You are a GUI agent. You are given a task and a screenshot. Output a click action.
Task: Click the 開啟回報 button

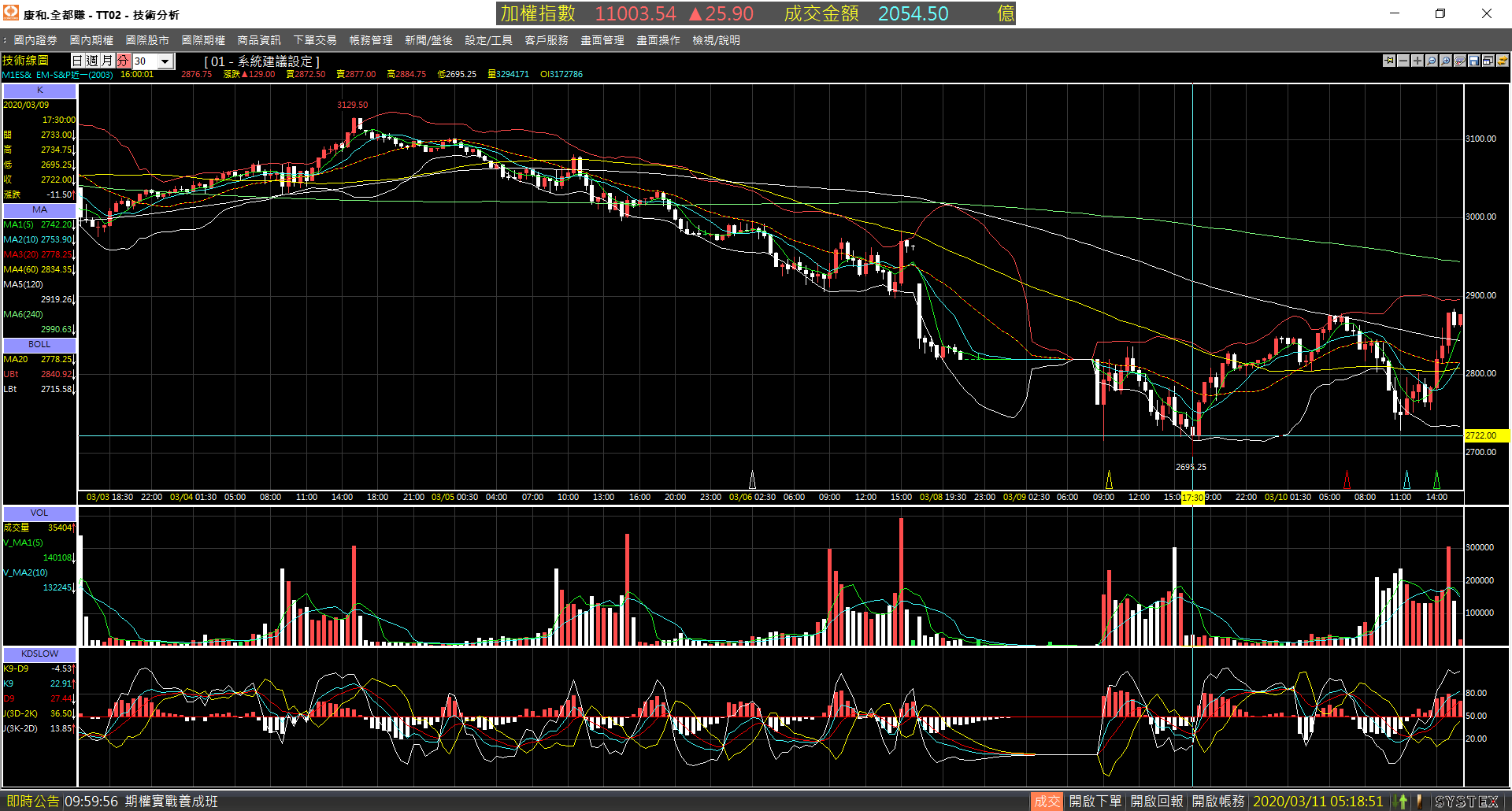click(x=1156, y=802)
